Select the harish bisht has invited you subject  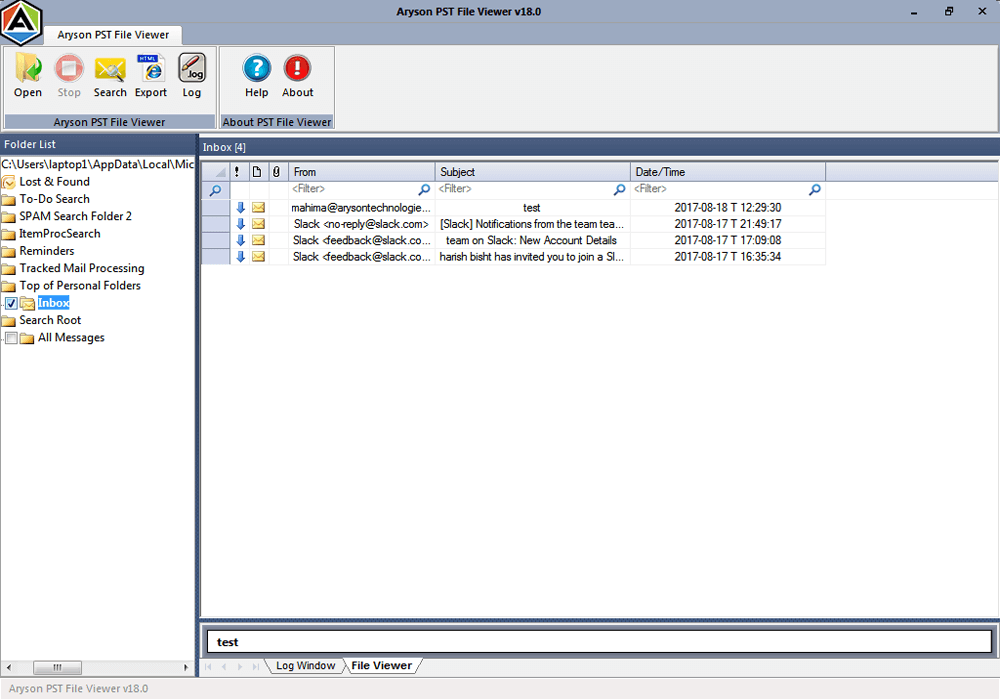(x=532, y=257)
